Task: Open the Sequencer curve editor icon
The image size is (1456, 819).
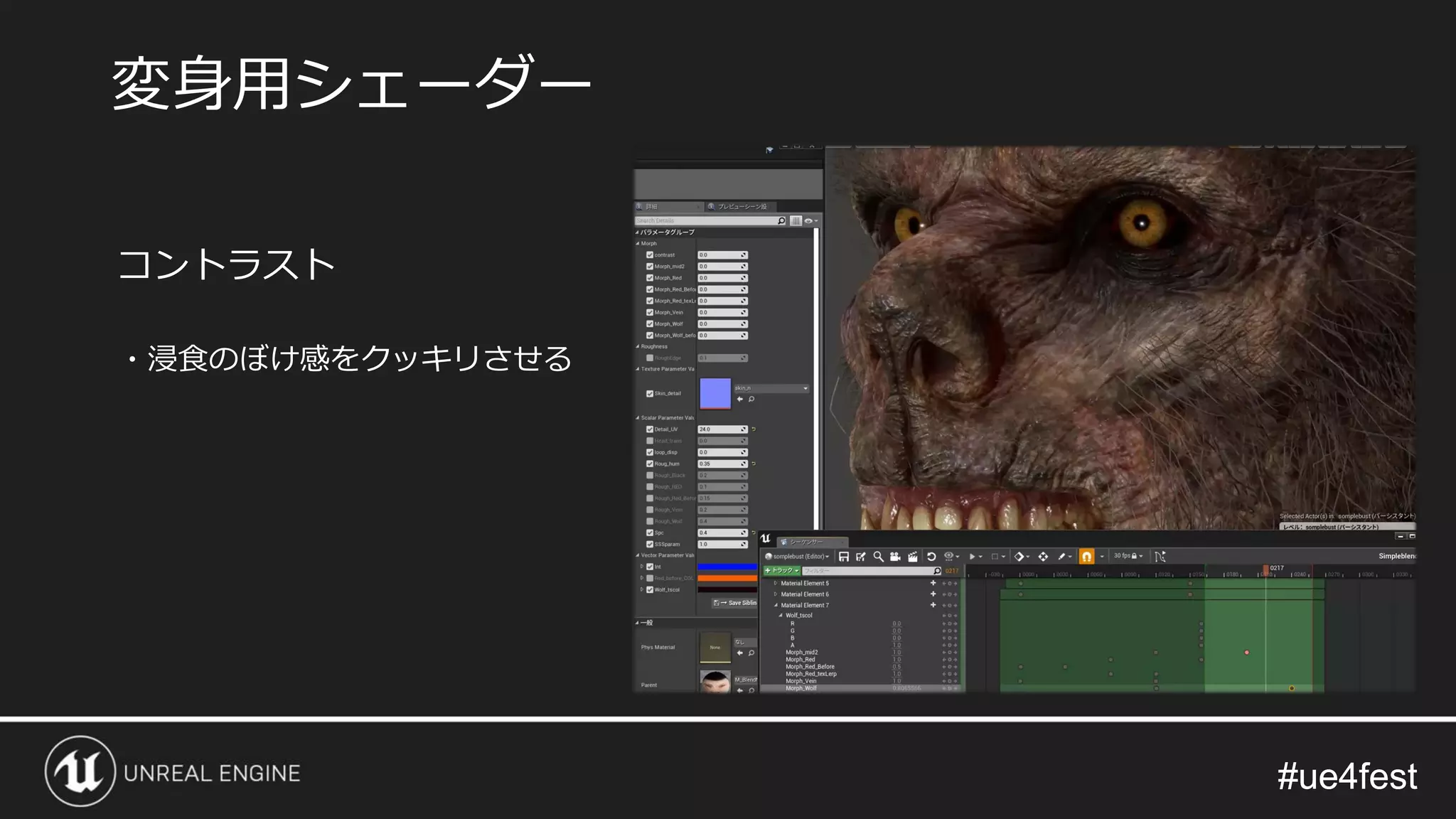Action: 1160,557
